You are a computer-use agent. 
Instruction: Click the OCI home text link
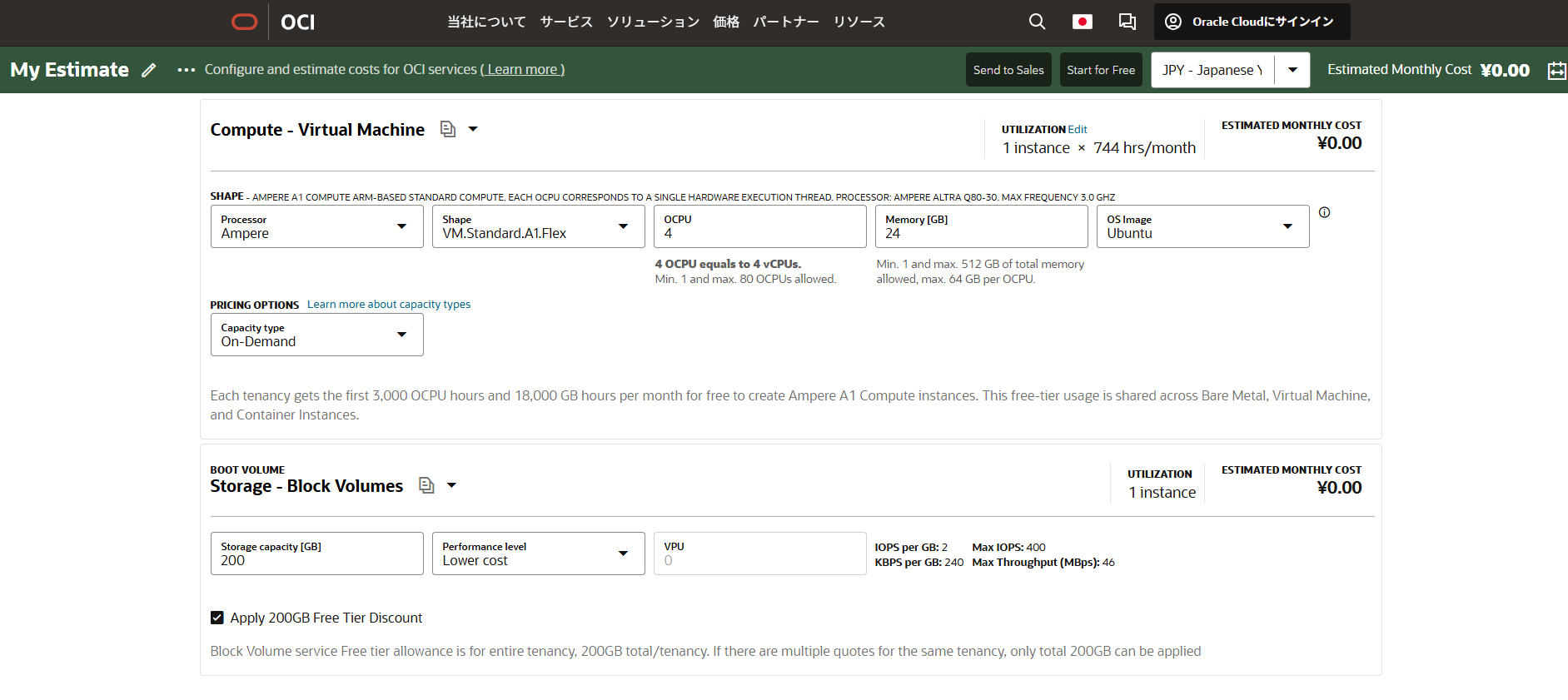(297, 22)
